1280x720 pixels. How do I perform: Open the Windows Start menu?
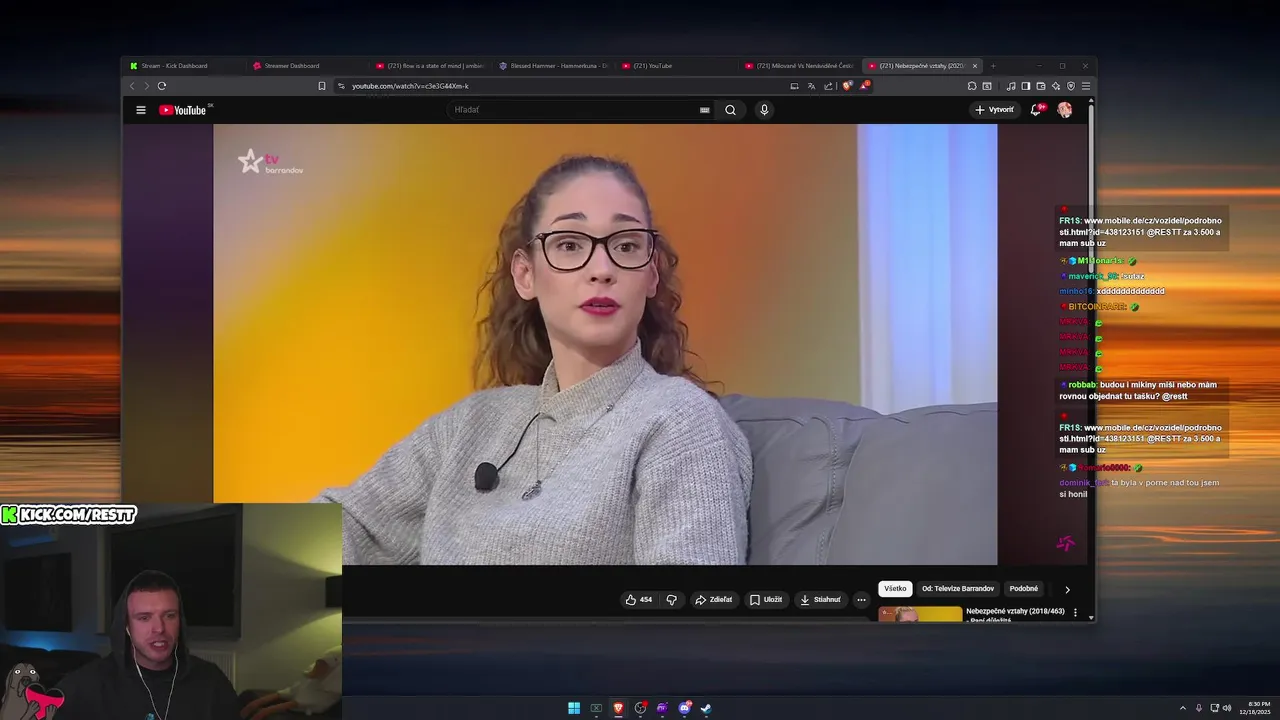[x=574, y=708]
